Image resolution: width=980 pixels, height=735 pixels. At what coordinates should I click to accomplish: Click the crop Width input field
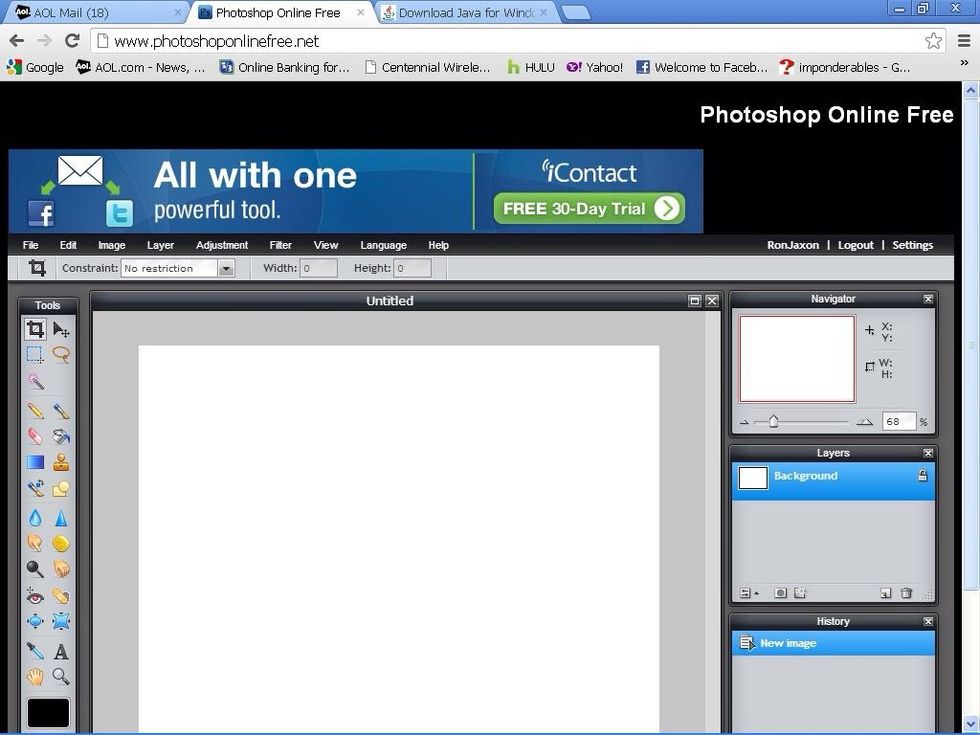click(319, 268)
